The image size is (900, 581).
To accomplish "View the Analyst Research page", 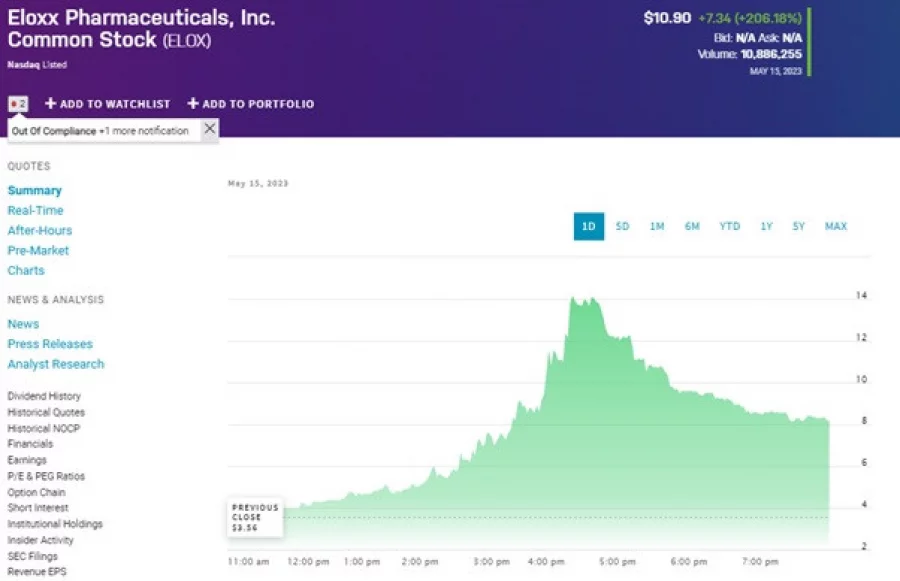I will click(x=56, y=363).
